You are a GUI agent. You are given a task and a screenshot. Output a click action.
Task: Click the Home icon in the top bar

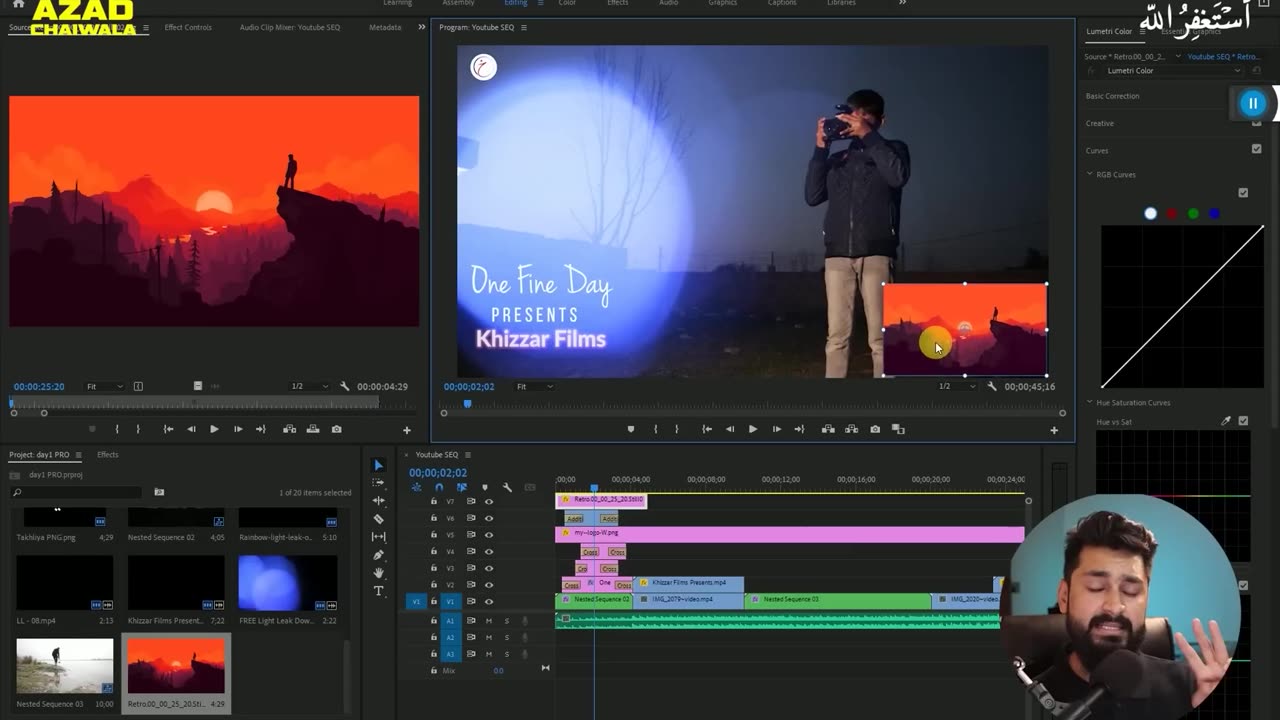point(18,4)
